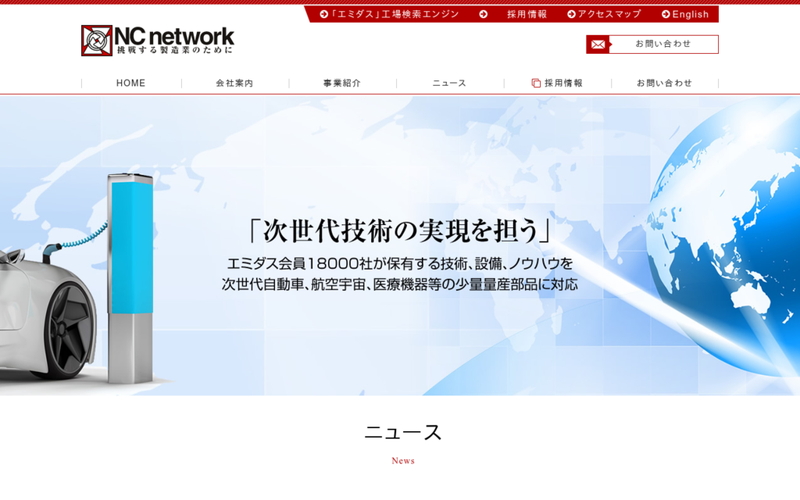The image size is (800, 500).
Task: Click the red envelope contact icon
Action: click(598, 44)
